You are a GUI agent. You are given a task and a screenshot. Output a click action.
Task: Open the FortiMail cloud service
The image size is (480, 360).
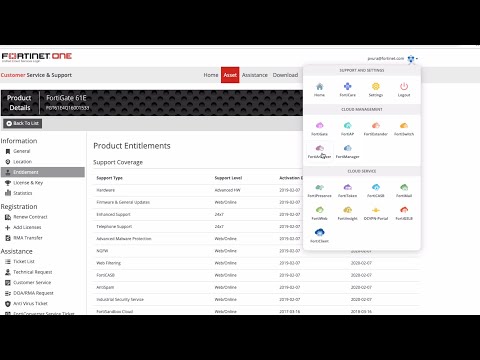[x=404, y=191]
